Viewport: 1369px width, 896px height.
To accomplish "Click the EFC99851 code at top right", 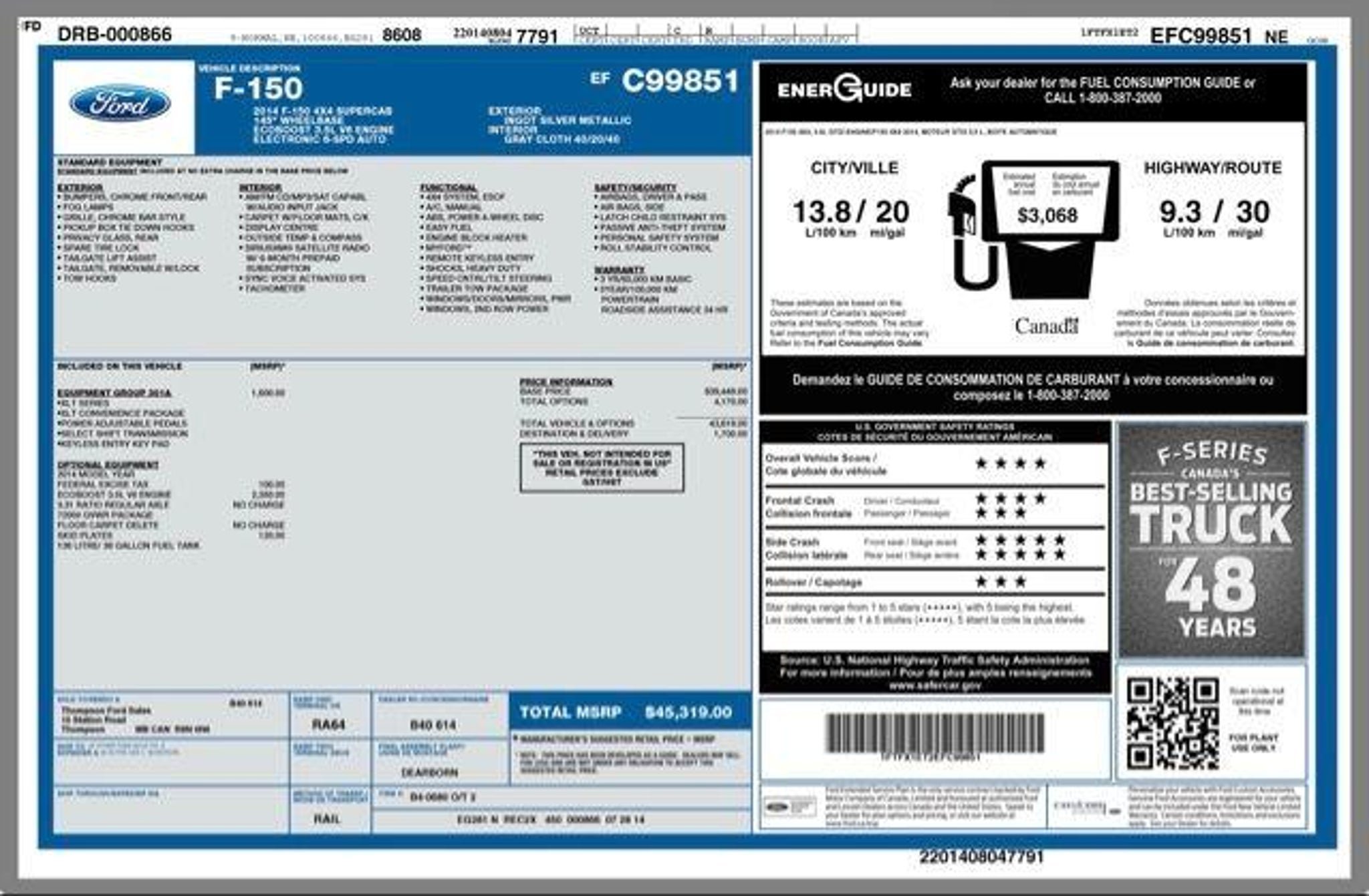I will coord(1200,35).
